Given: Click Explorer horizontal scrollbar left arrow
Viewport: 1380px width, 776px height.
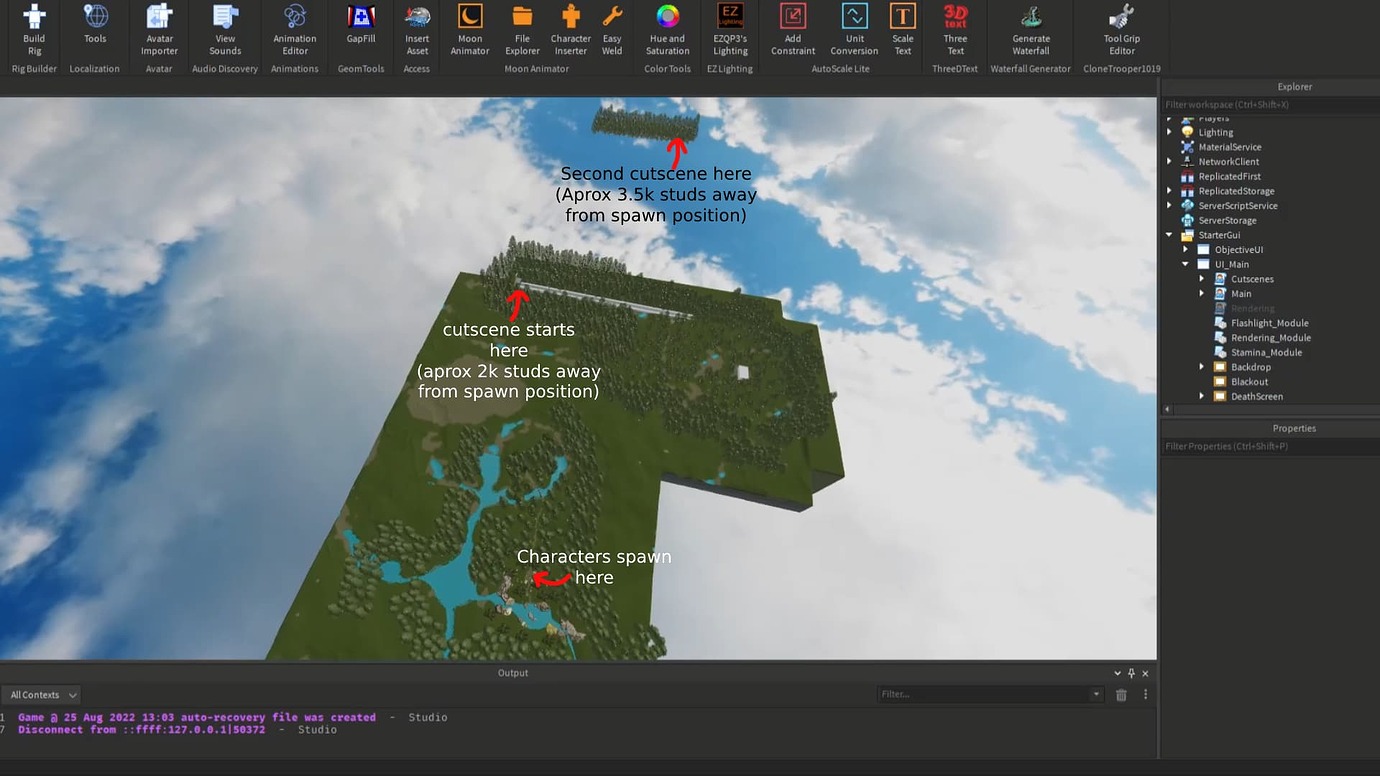Looking at the screenshot, I should (x=1166, y=410).
